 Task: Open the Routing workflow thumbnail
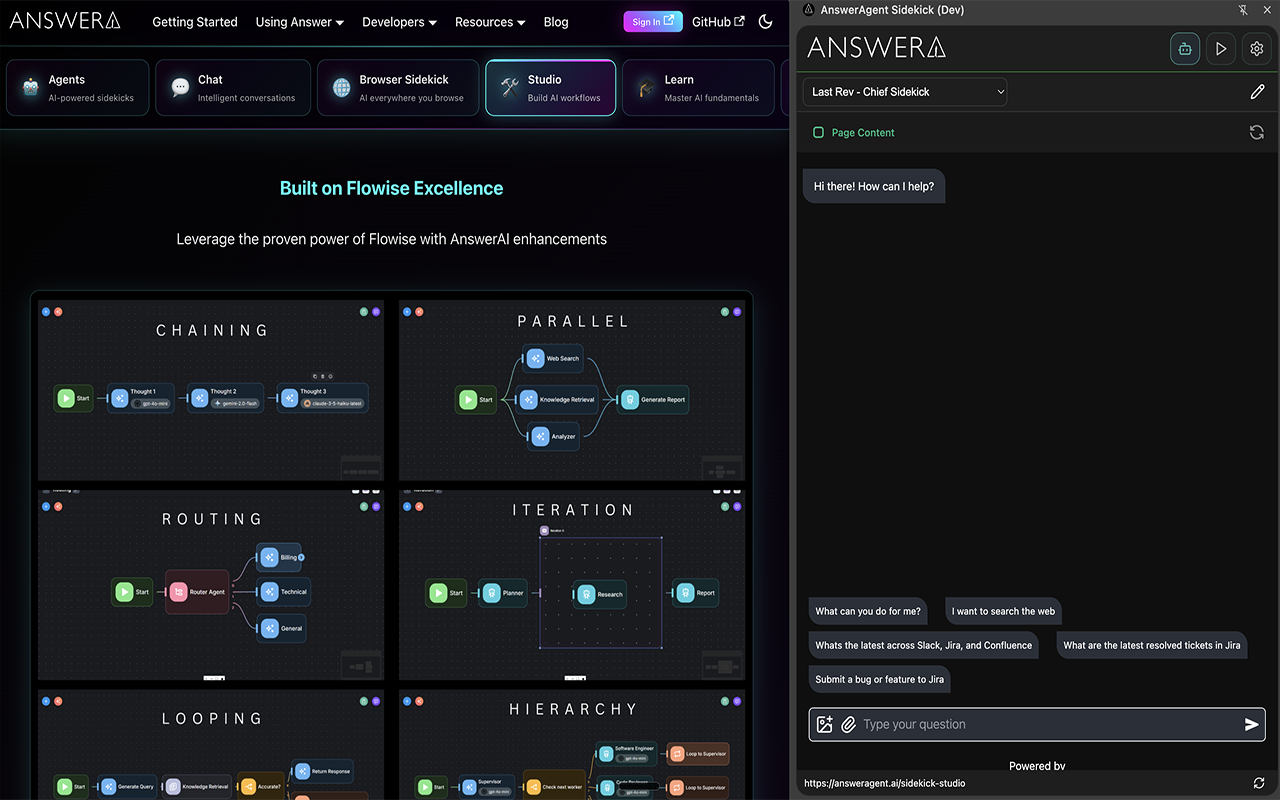211,585
